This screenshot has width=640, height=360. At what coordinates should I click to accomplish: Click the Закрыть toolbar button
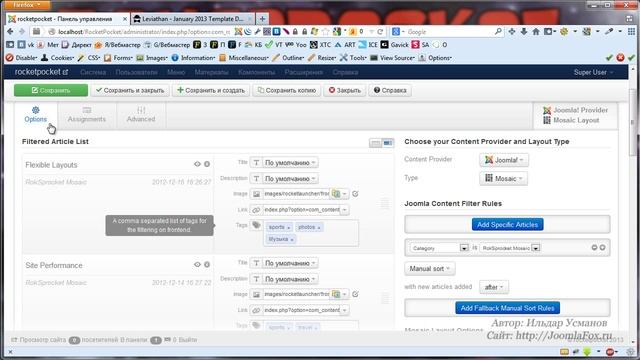[345, 90]
